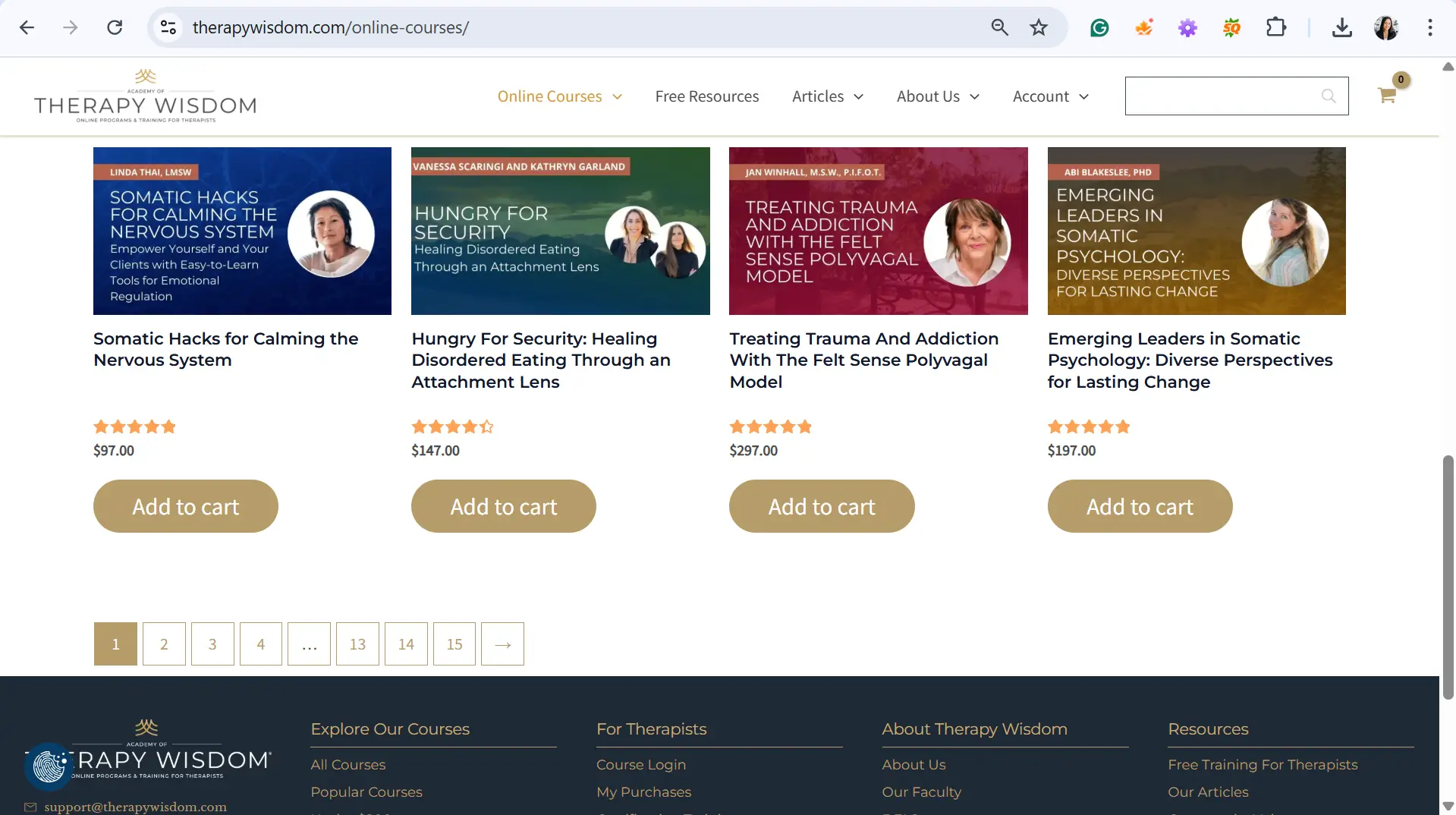
Task: Click the Grammarly extension icon
Action: click(x=1099, y=28)
